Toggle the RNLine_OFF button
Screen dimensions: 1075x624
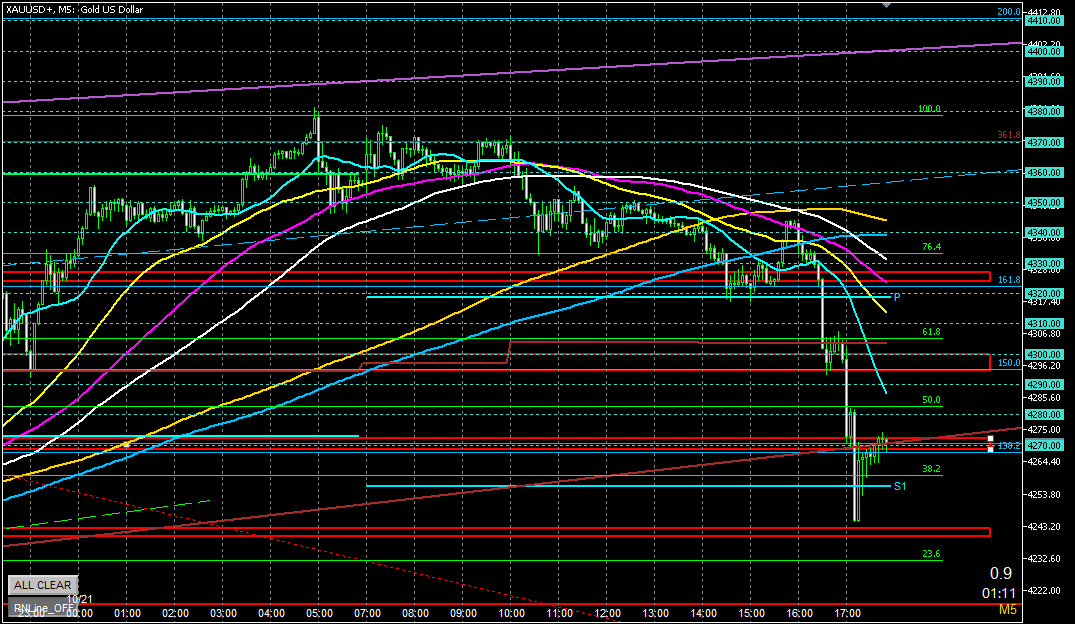click(40, 607)
